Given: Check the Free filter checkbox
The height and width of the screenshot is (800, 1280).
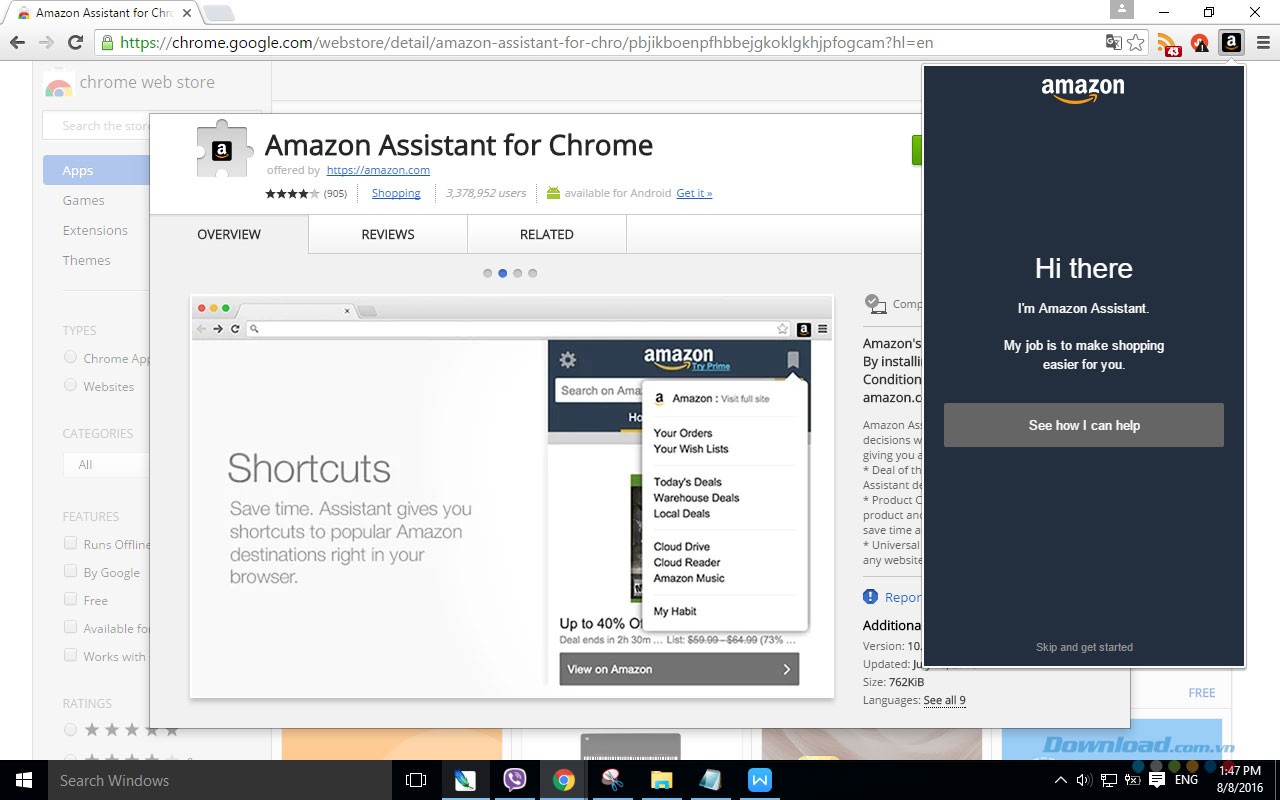Looking at the screenshot, I should pyautogui.click(x=70, y=600).
